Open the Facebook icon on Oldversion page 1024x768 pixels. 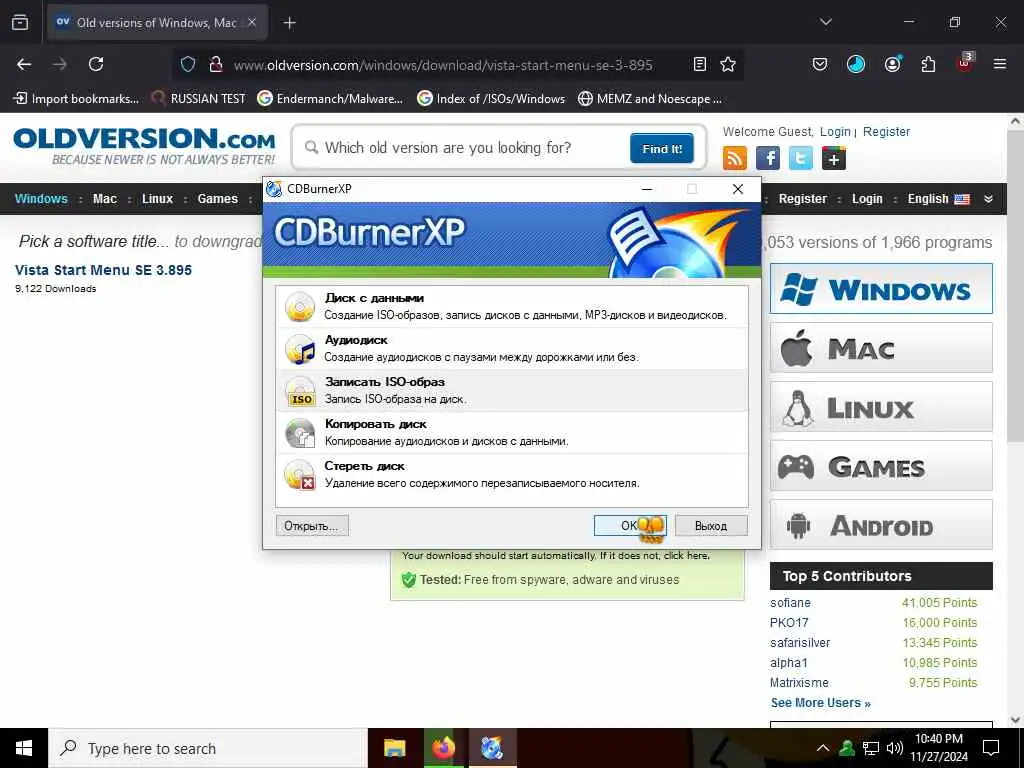[x=767, y=158]
